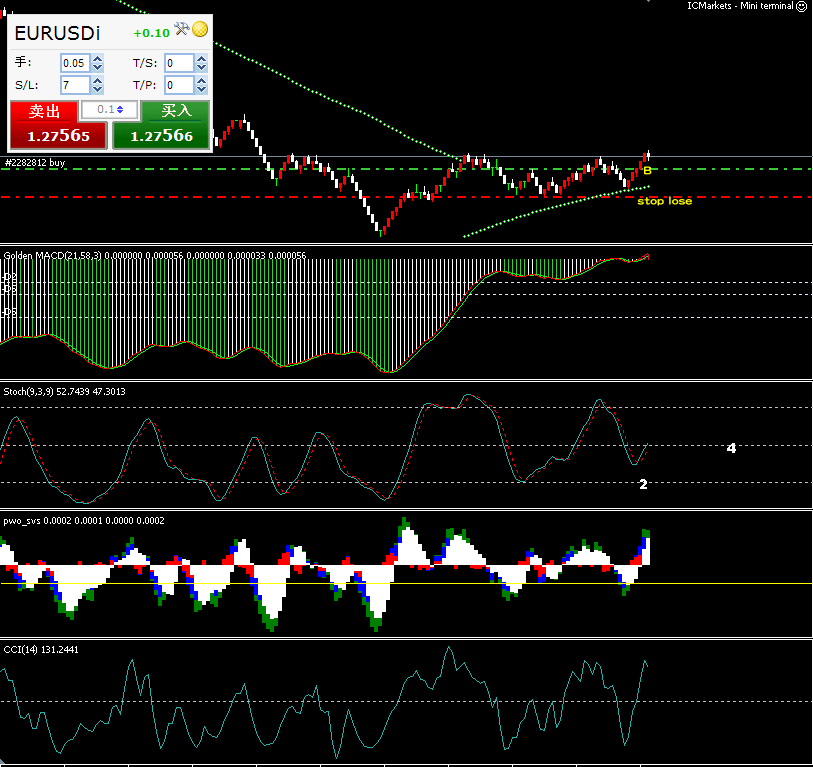Focus the T/S input field
This screenshot has width=813, height=767.
(179, 63)
